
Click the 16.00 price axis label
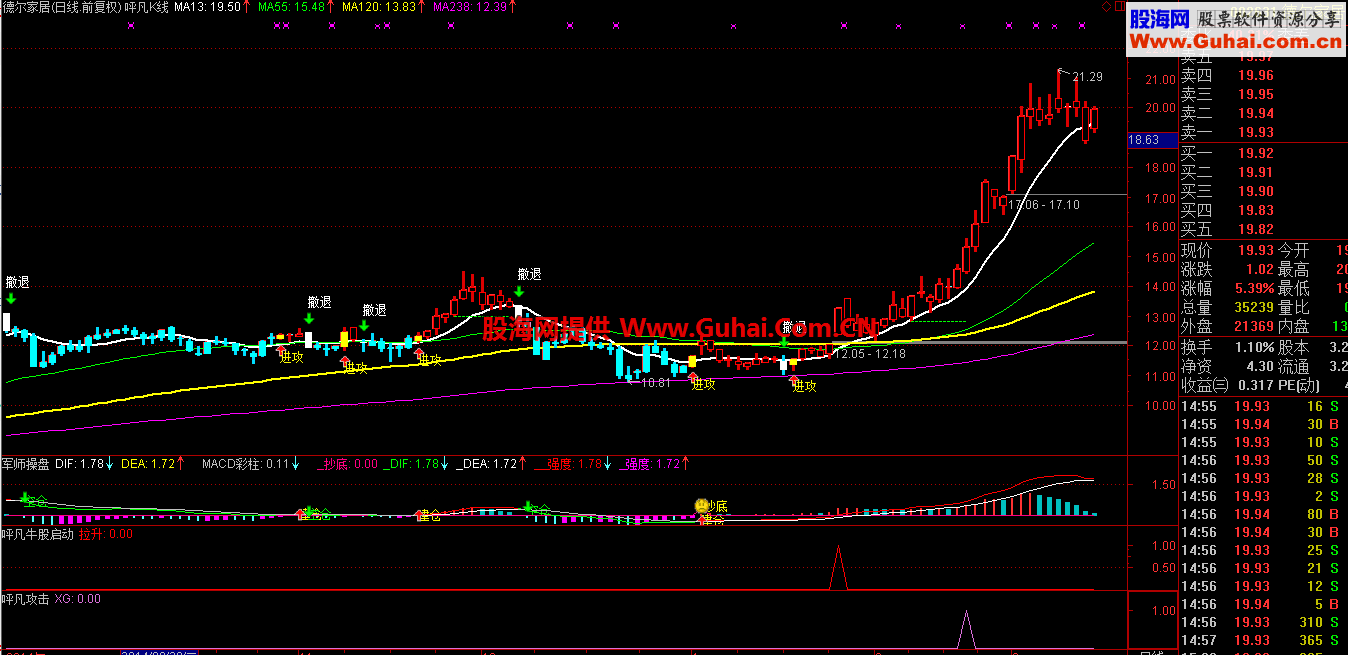point(1160,228)
